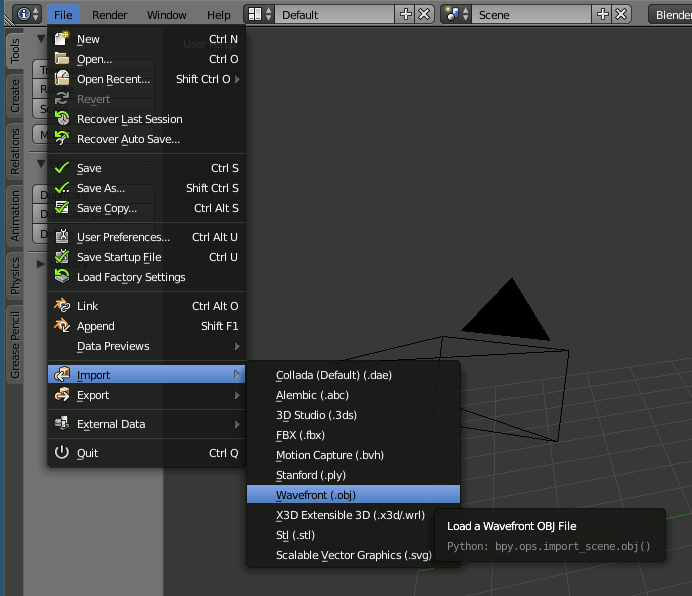
Task: Choose Scalable Vector Graphics (.svg) import
Action: pyautogui.click(x=353, y=555)
